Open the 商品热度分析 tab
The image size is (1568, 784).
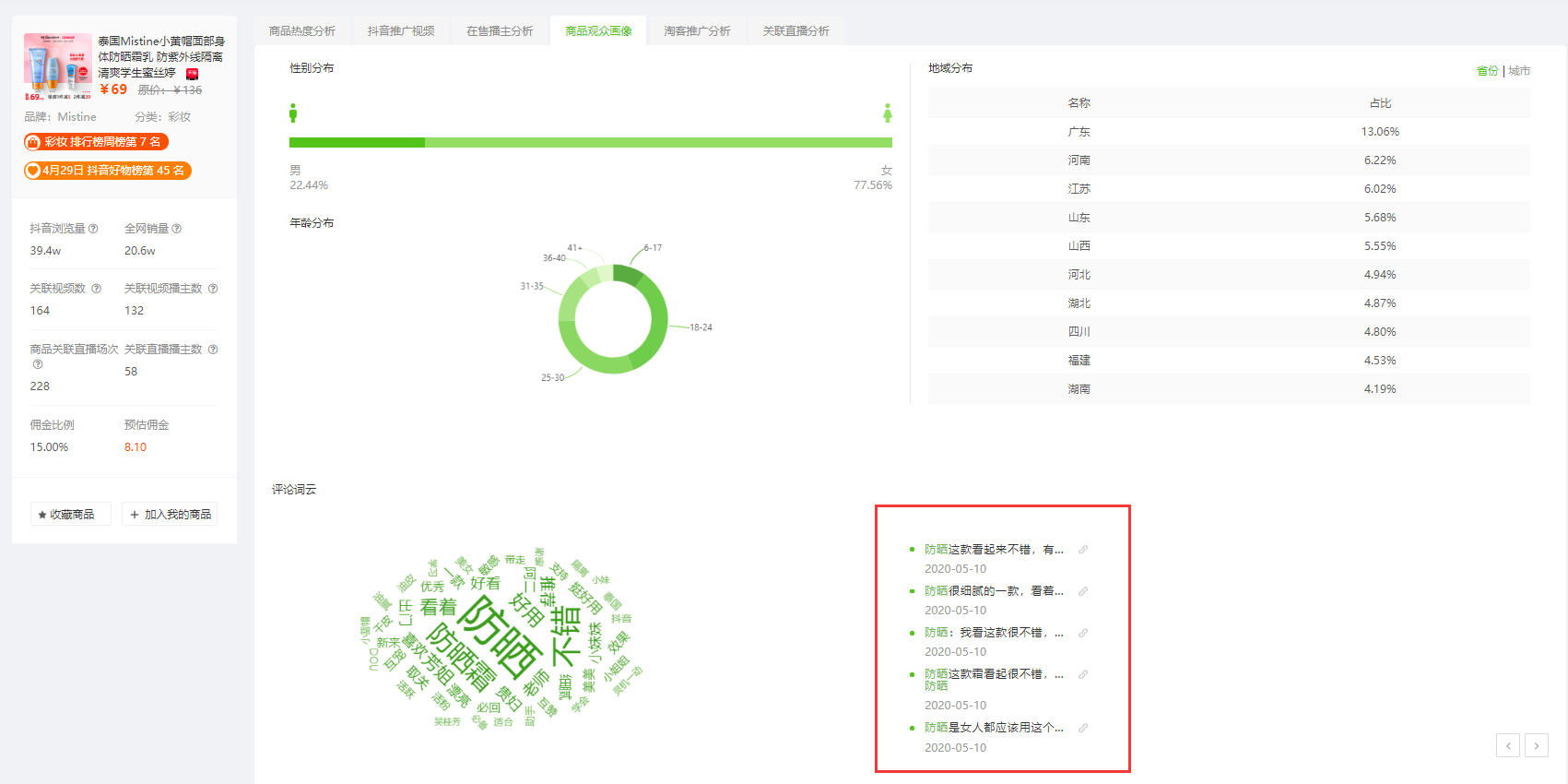tap(302, 31)
